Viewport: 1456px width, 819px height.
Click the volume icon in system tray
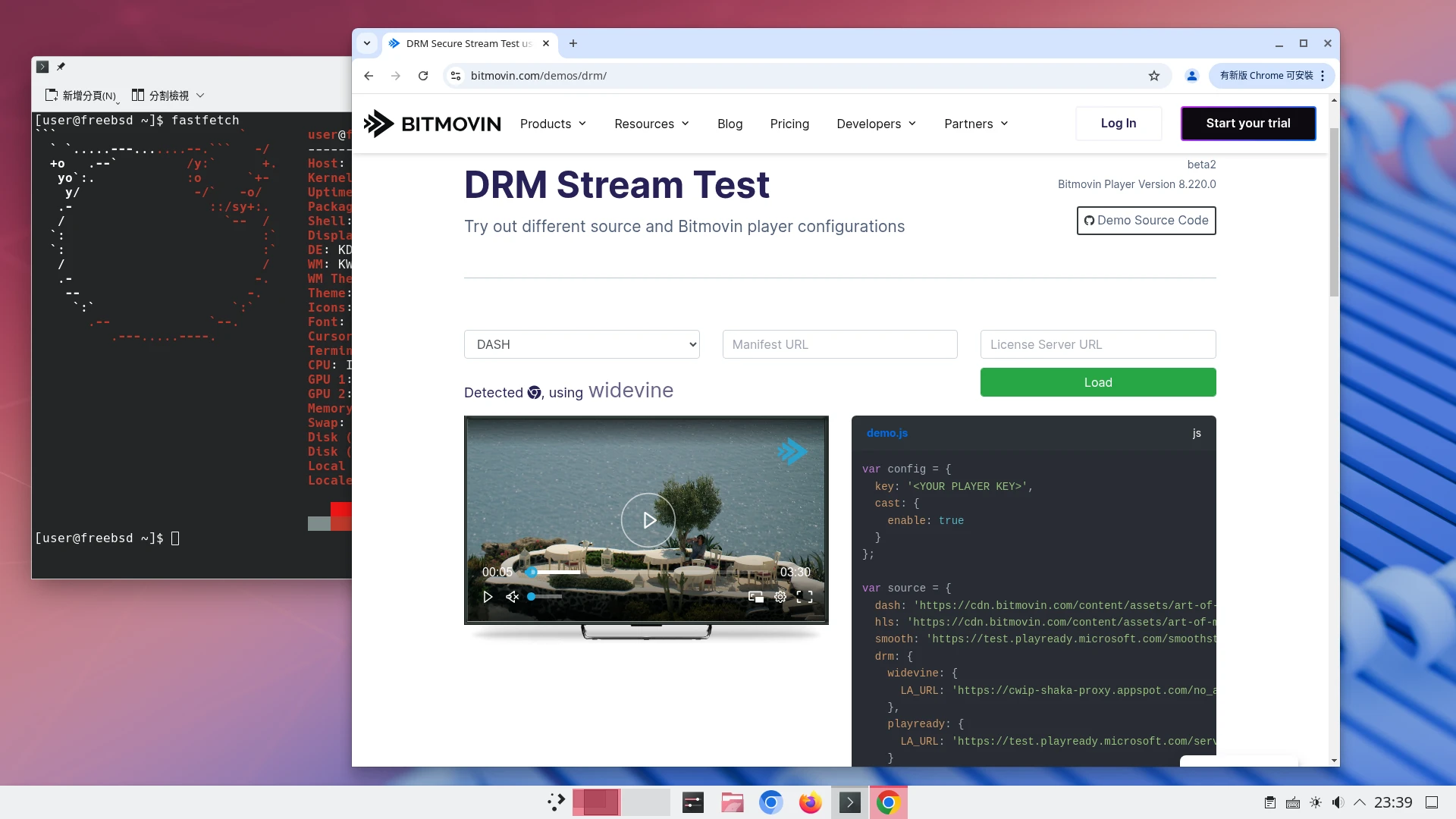click(1338, 802)
